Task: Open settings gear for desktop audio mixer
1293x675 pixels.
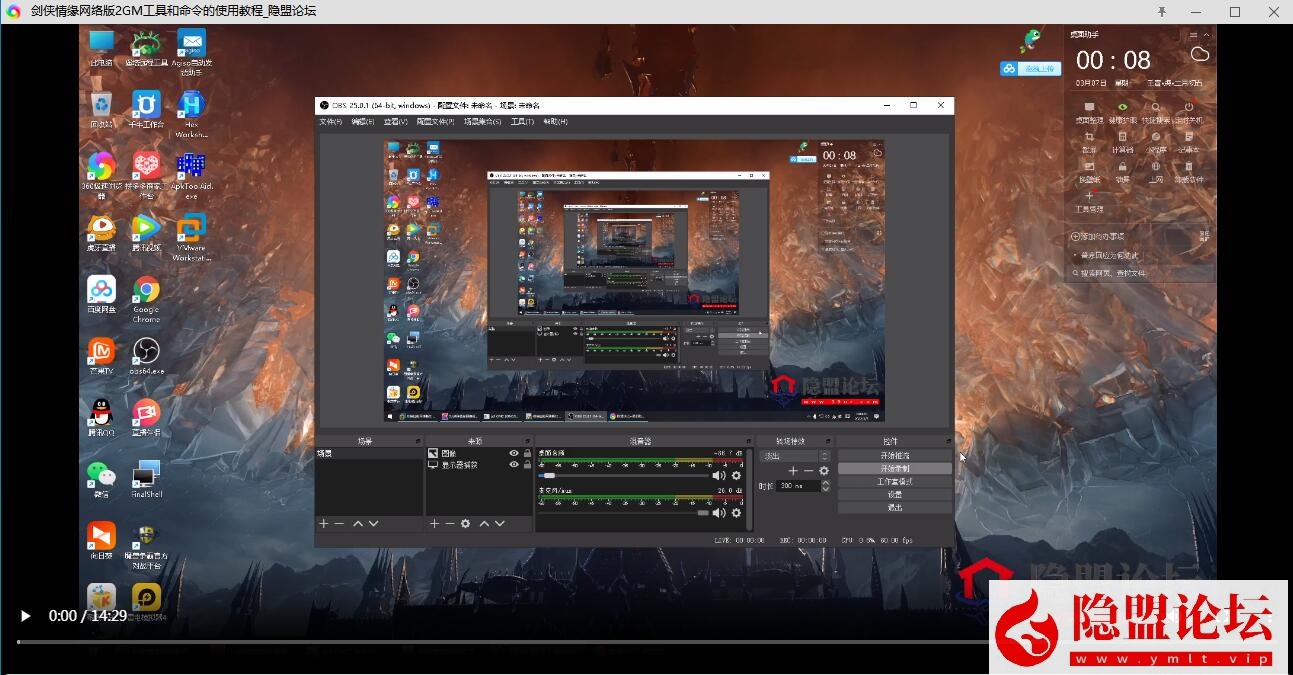Action: (x=736, y=476)
